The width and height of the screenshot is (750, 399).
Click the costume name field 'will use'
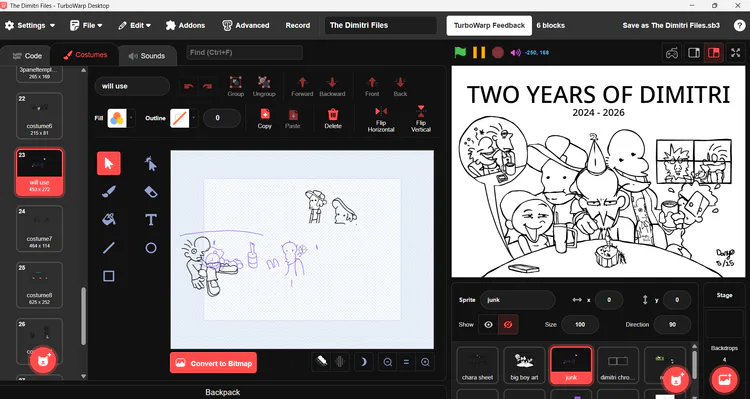coord(132,86)
